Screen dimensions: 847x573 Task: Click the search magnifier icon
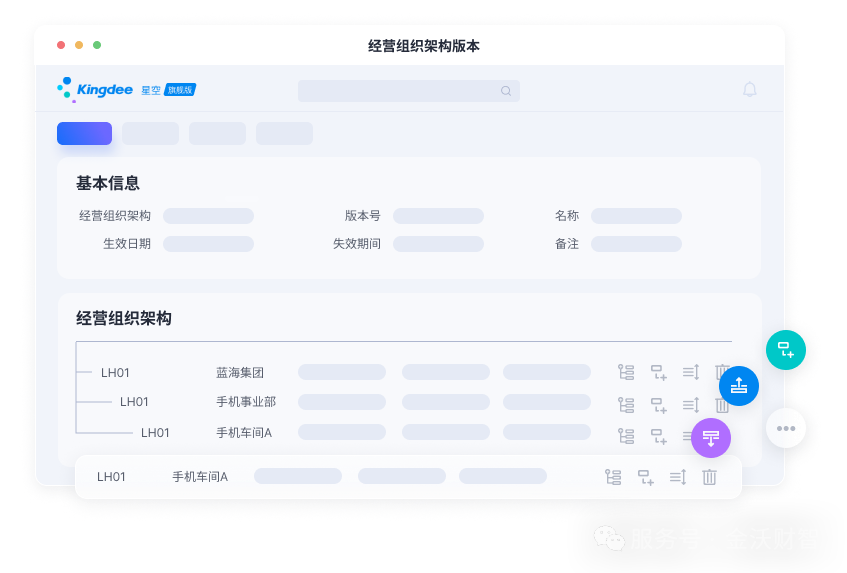pyautogui.click(x=506, y=91)
